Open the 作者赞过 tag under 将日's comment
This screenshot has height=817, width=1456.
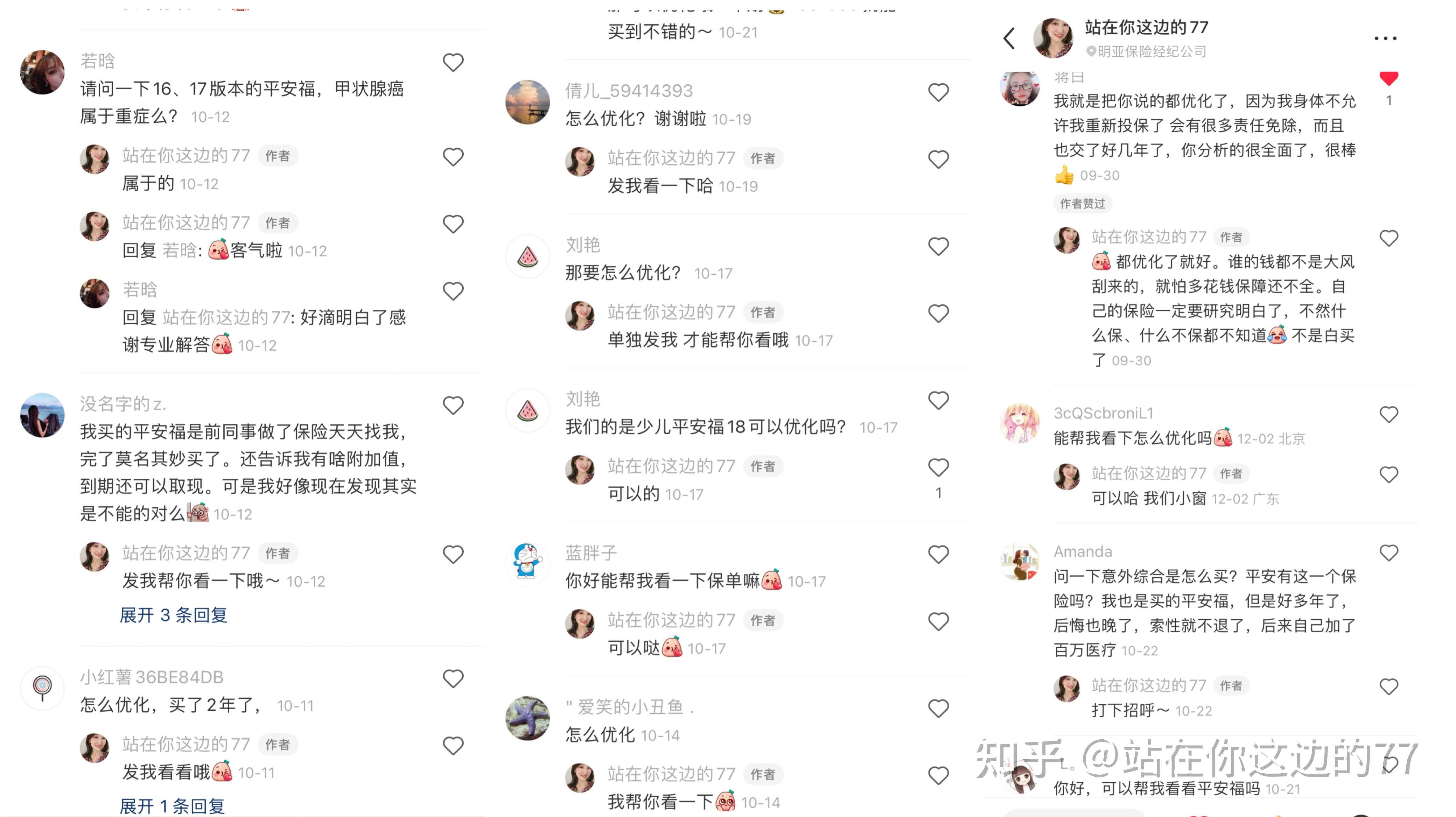[1083, 203]
